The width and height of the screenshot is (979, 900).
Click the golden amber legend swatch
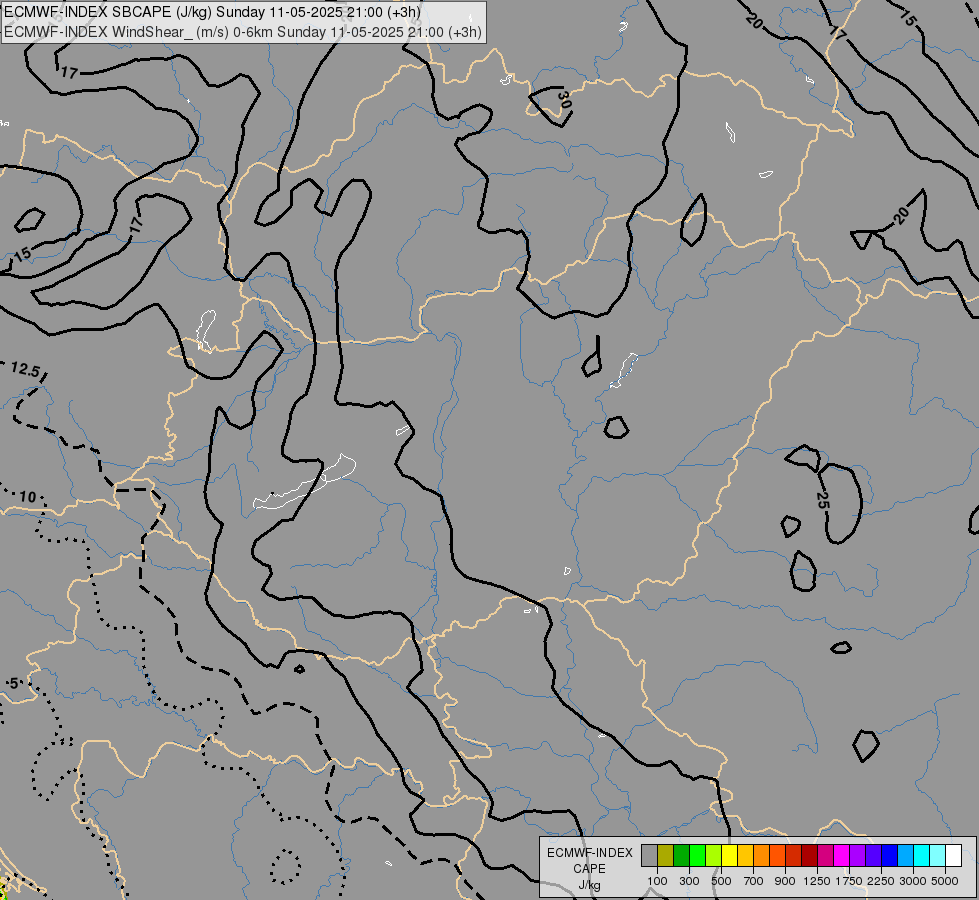point(745,855)
